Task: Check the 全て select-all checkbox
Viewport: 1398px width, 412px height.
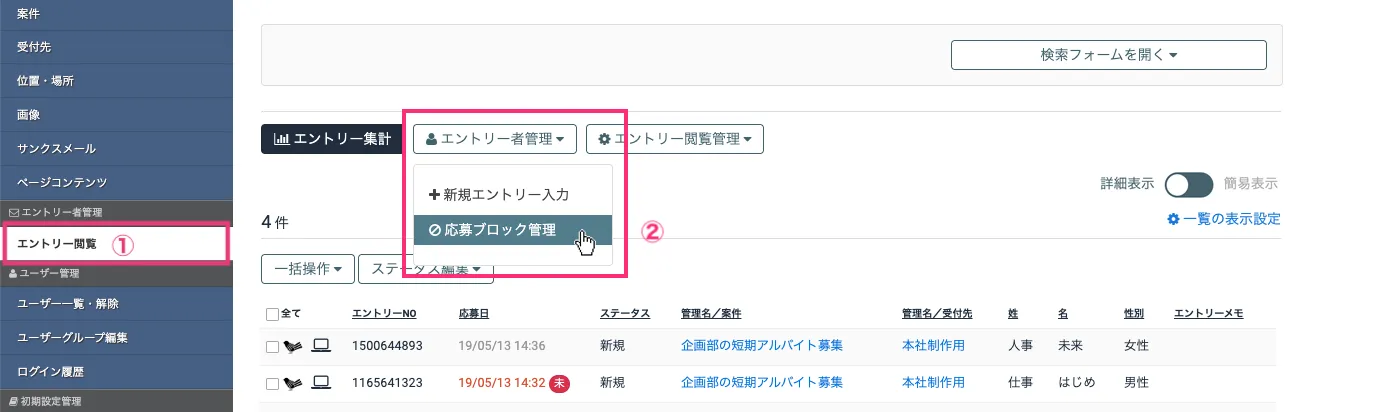Action: [x=273, y=314]
